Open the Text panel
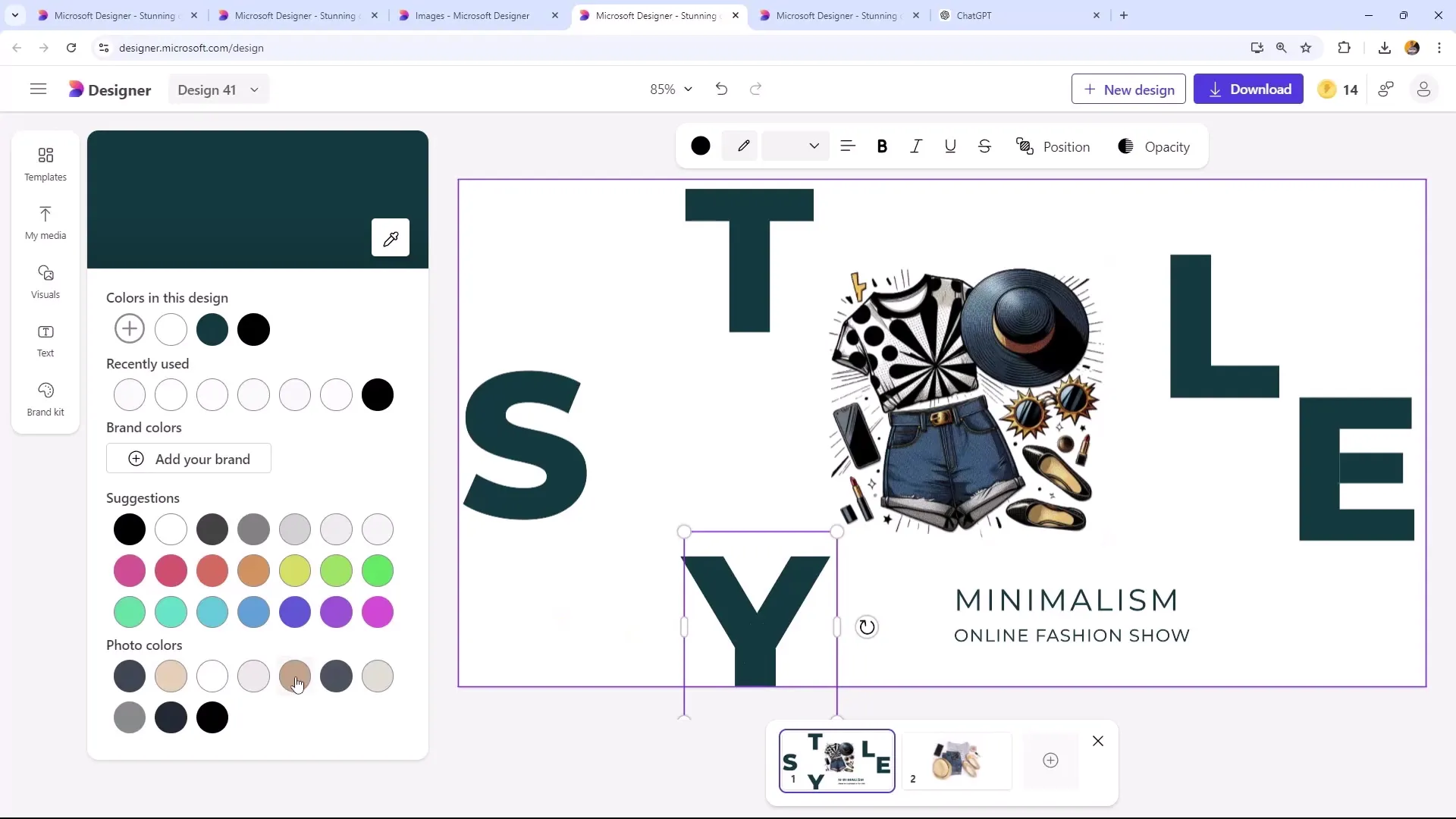Viewport: 1456px width, 819px height. [x=45, y=340]
